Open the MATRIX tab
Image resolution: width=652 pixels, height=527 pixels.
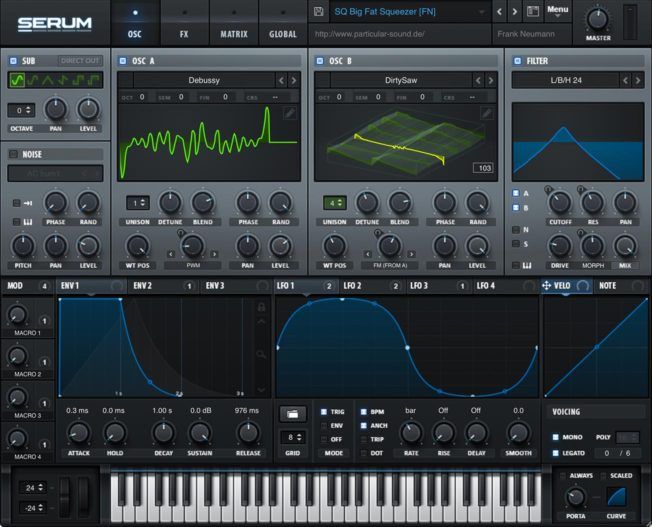coord(234,34)
